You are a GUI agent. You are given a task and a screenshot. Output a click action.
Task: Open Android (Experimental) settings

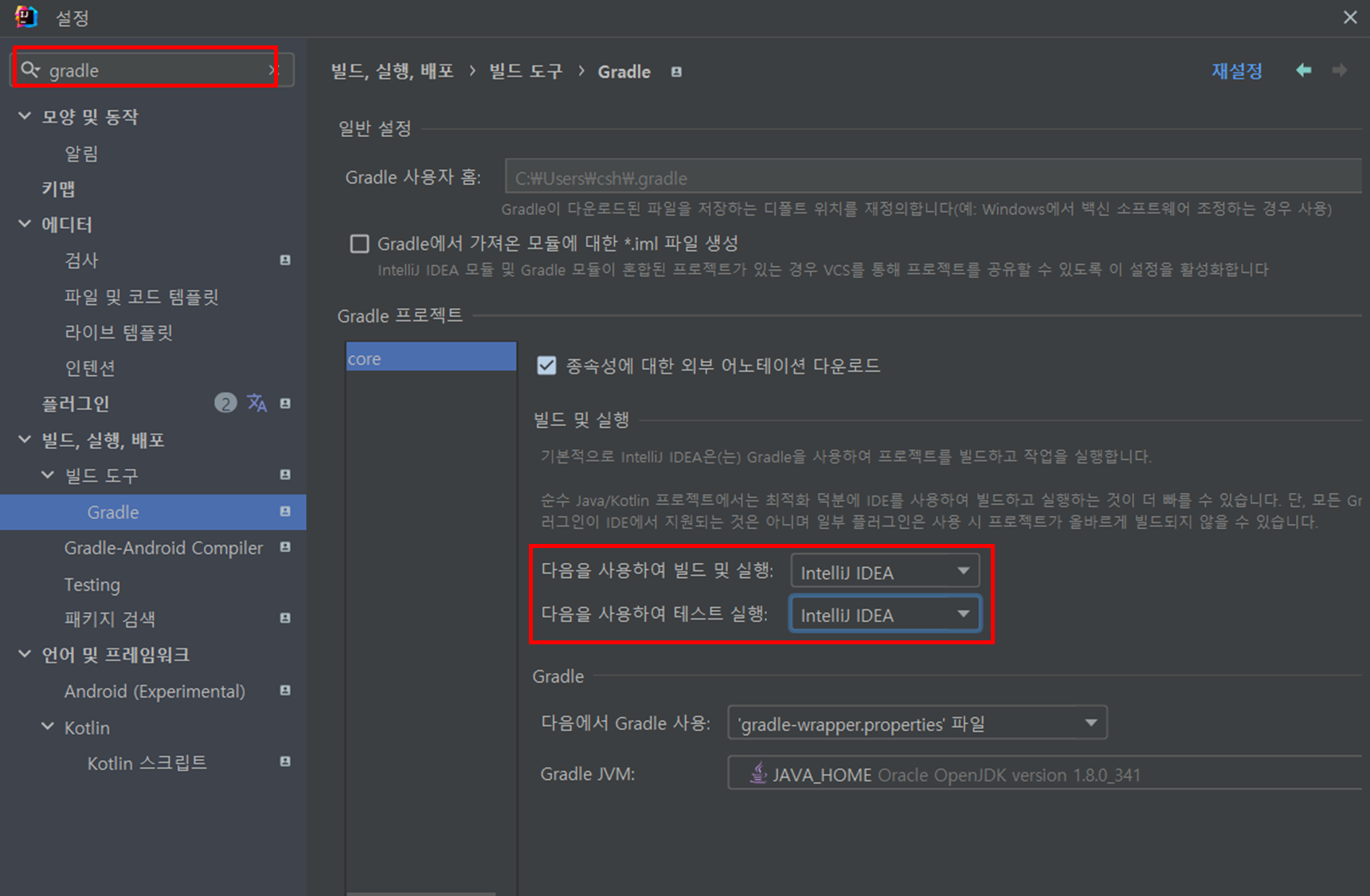point(155,691)
